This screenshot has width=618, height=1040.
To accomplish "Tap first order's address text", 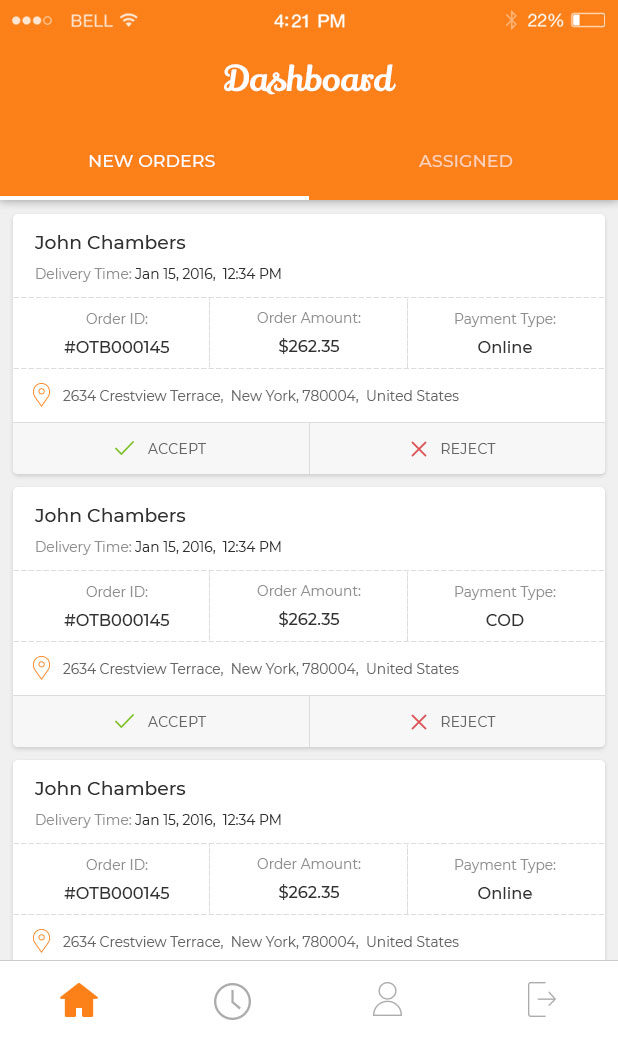I will [260, 396].
